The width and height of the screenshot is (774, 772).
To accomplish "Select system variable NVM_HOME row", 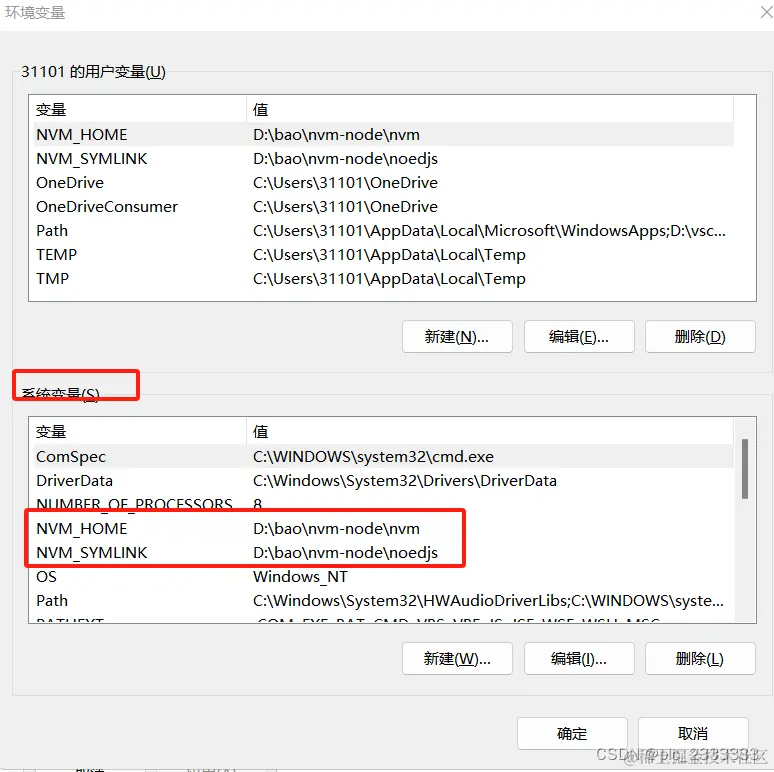I will tap(384, 529).
